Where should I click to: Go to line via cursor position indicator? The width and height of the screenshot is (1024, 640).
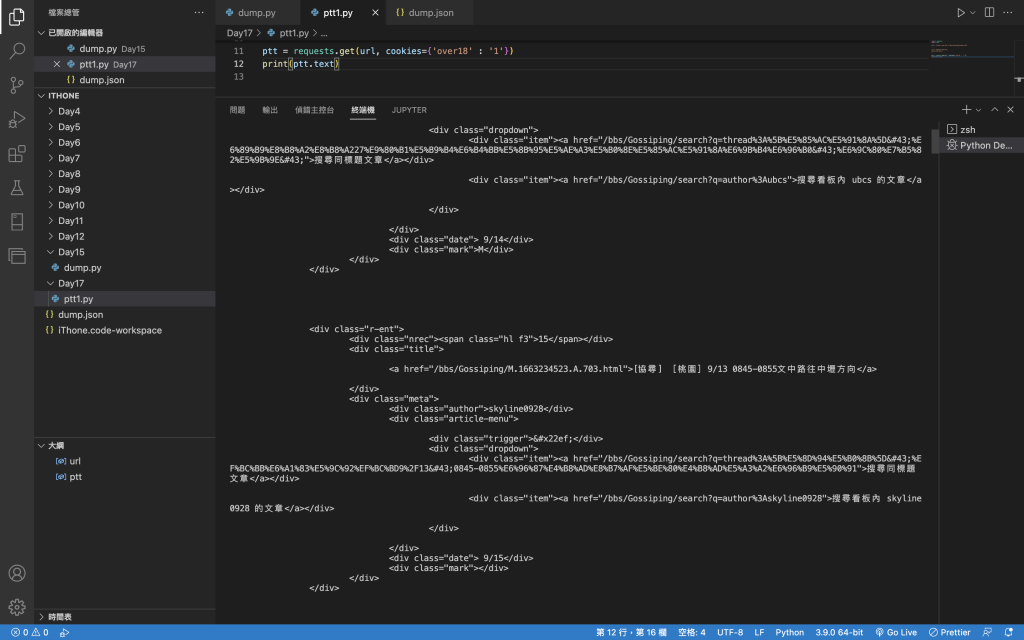[631, 632]
